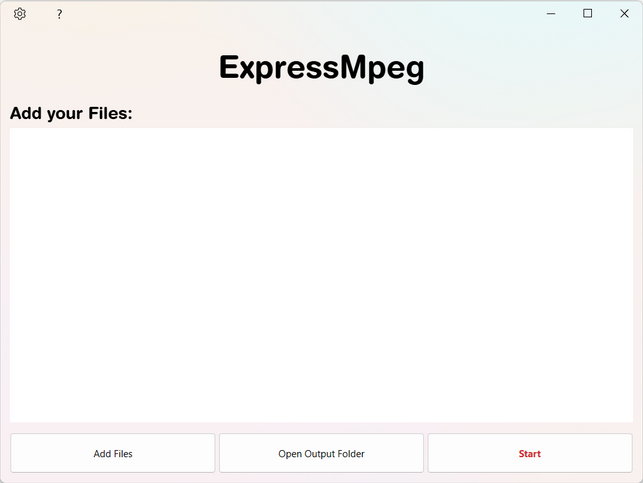The image size is (643, 483).
Task: Close the ExpressMpeg window
Action: click(x=624, y=14)
